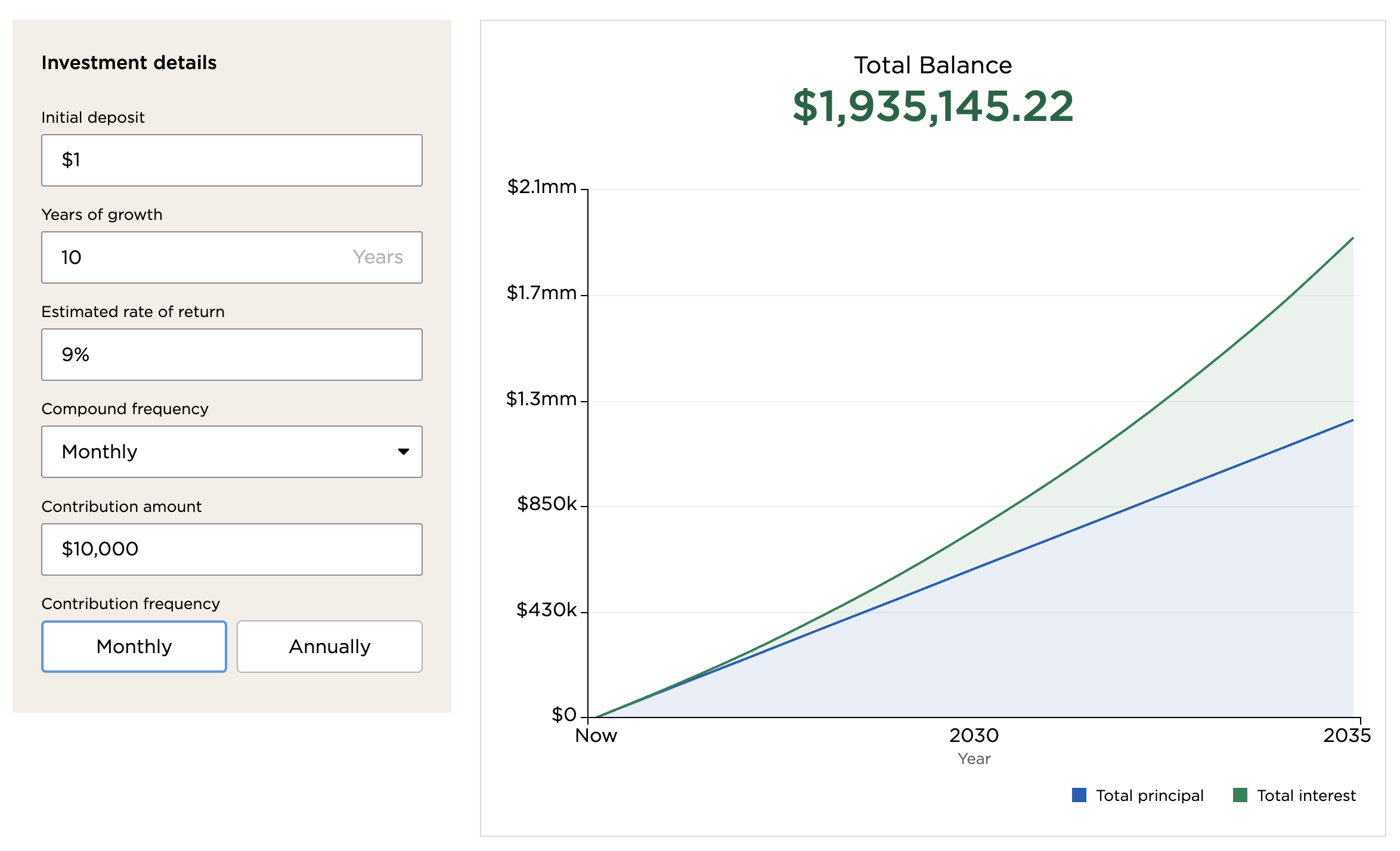Click the 2035 label on year axis

1347,735
